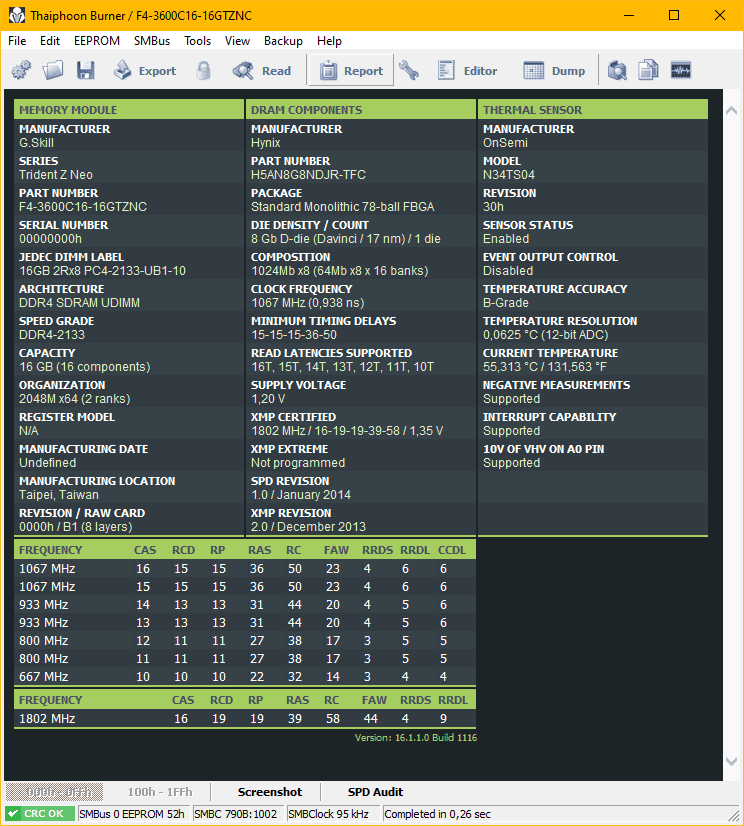Image resolution: width=744 pixels, height=826 pixels.
Task: Click the 1802 MHz XMP frequency row
Action: tap(245, 719)
